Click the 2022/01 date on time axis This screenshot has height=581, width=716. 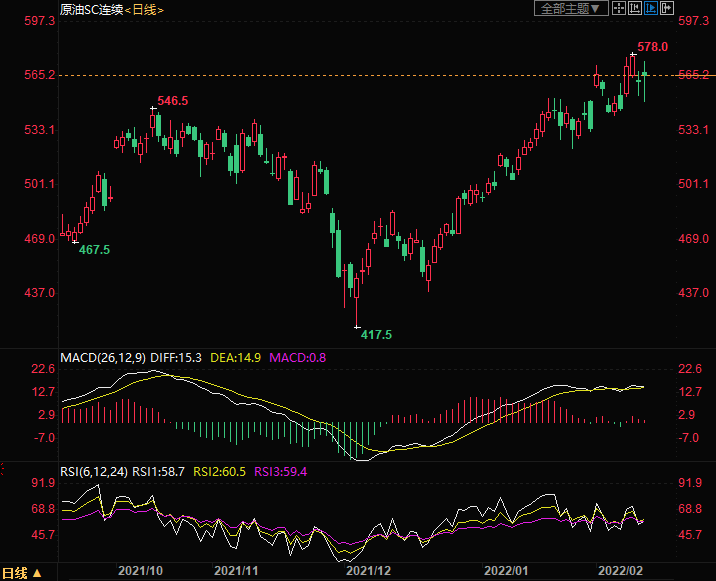(x=504, y=570)
